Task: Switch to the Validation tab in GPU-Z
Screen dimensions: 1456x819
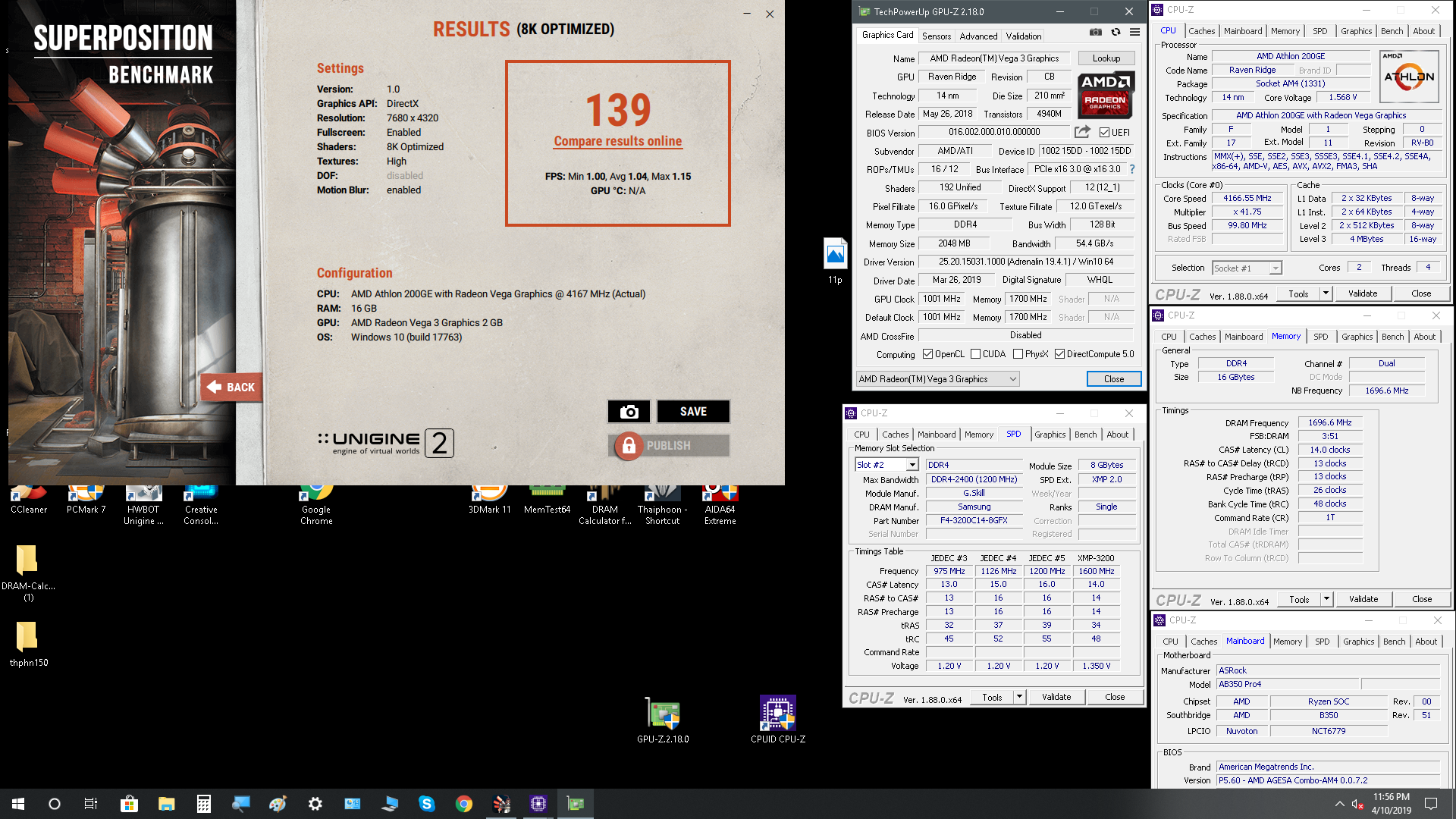Action: (x=1024, y=36)
